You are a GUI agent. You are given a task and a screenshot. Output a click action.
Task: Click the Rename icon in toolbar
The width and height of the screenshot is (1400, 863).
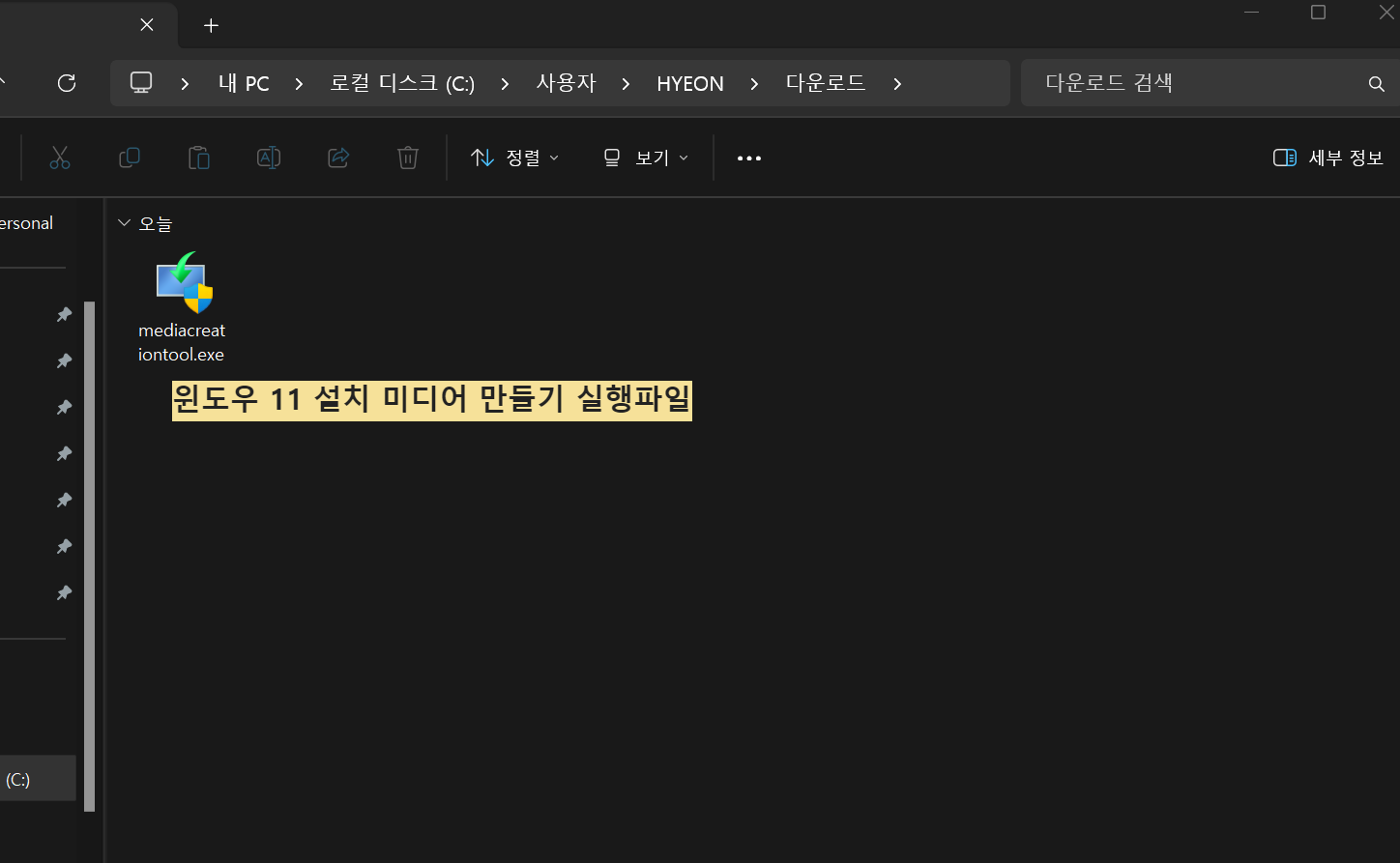click(x=269, y=158)
